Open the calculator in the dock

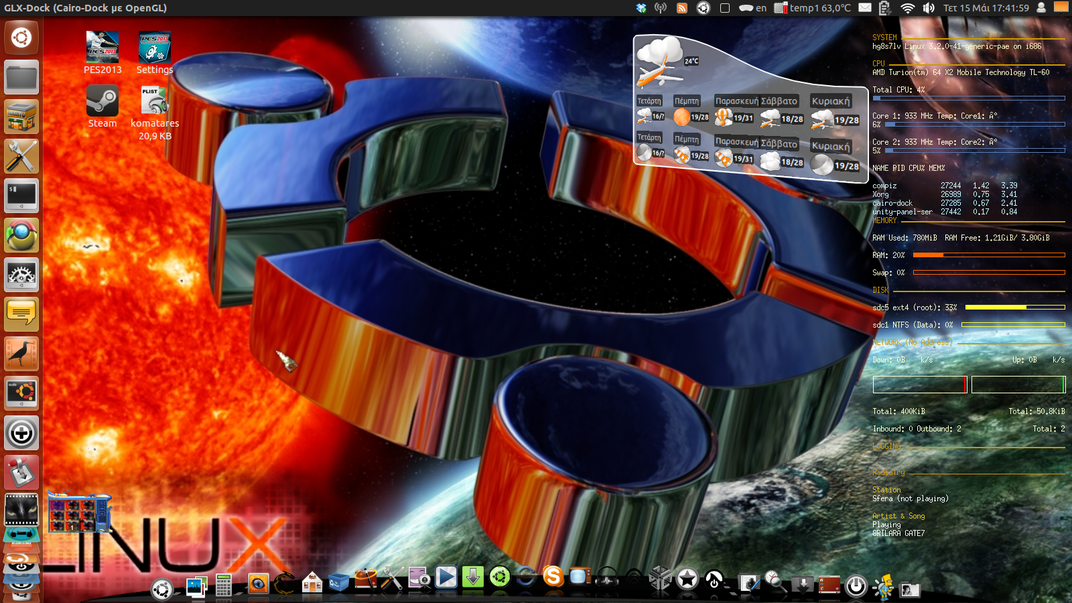(224, 585)
